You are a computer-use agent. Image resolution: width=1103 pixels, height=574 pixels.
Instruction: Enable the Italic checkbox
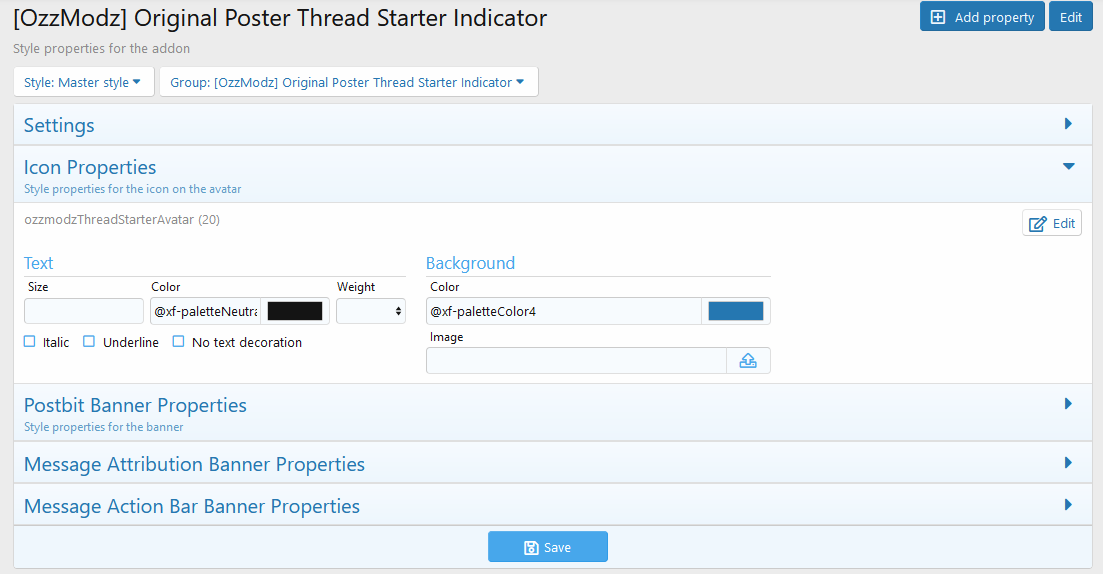pos(30,342)
